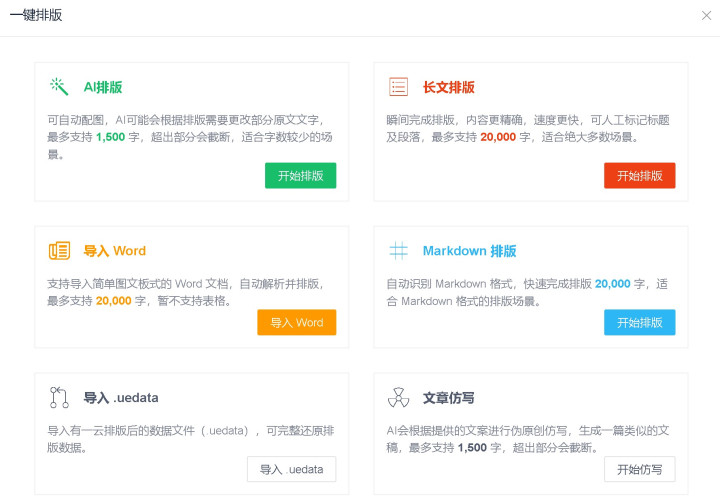720x502 pixels.
Task: Click the 开始仿写 button
Action: click(639, 469)
